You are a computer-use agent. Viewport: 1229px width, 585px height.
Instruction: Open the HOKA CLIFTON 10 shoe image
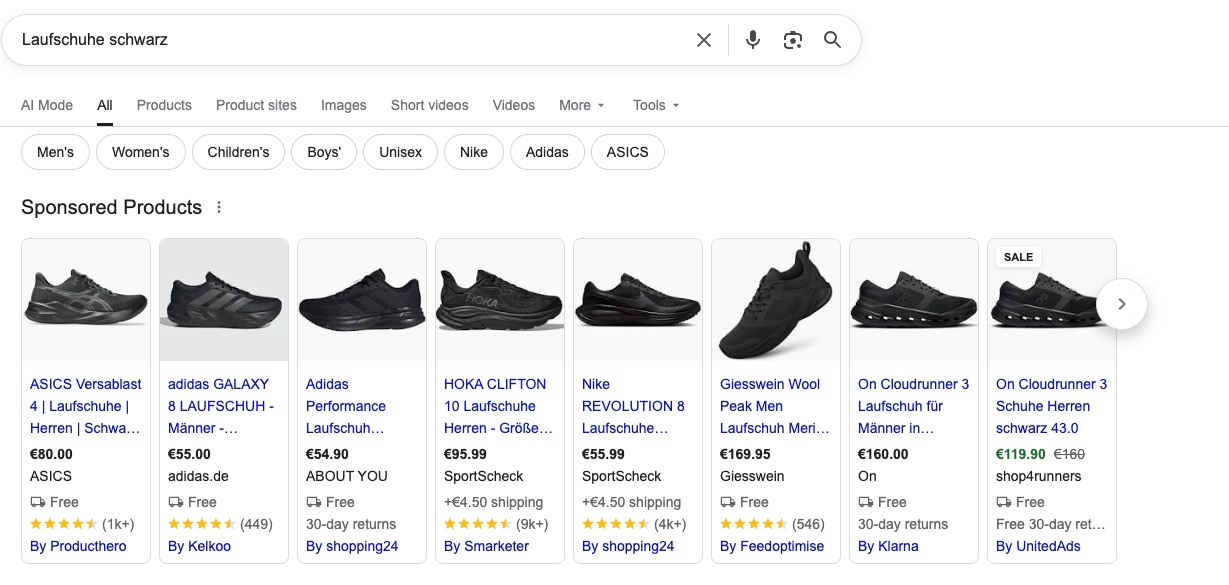[x=500, y=300]
